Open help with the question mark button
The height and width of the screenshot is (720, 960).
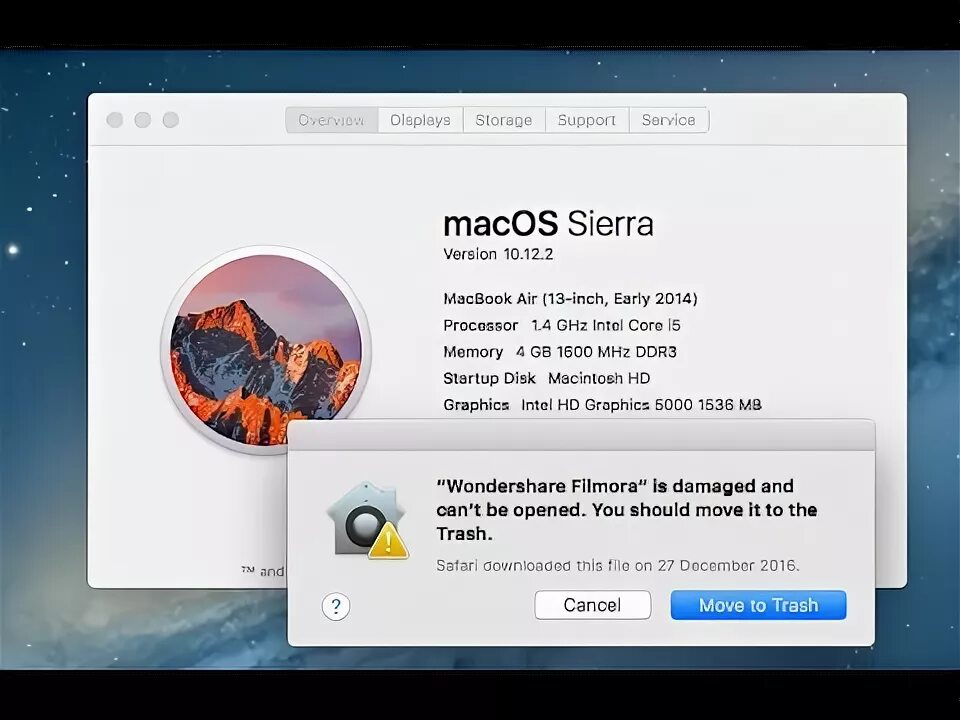tap(336, 607)
